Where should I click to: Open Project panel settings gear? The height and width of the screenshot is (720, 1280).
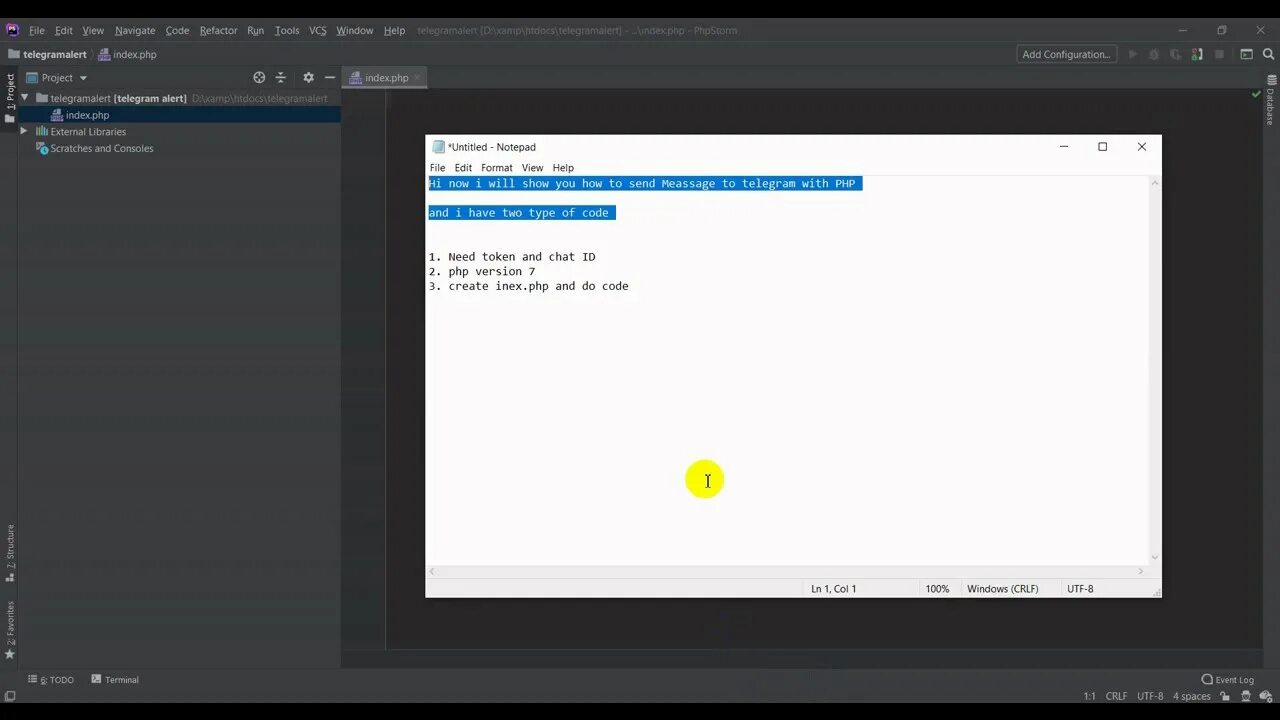pos(308,77)
